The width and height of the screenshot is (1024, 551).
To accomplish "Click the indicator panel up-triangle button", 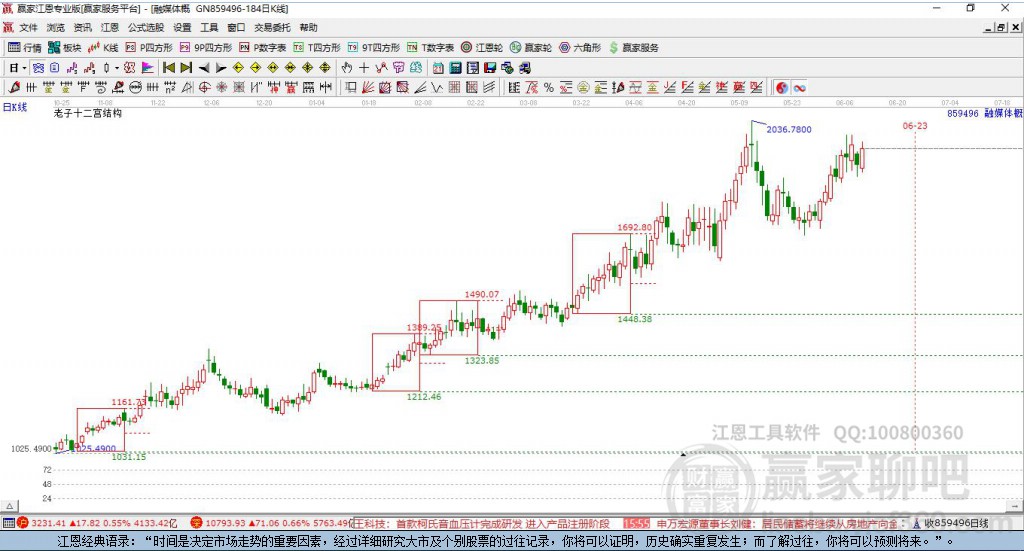I will point(9,506).
